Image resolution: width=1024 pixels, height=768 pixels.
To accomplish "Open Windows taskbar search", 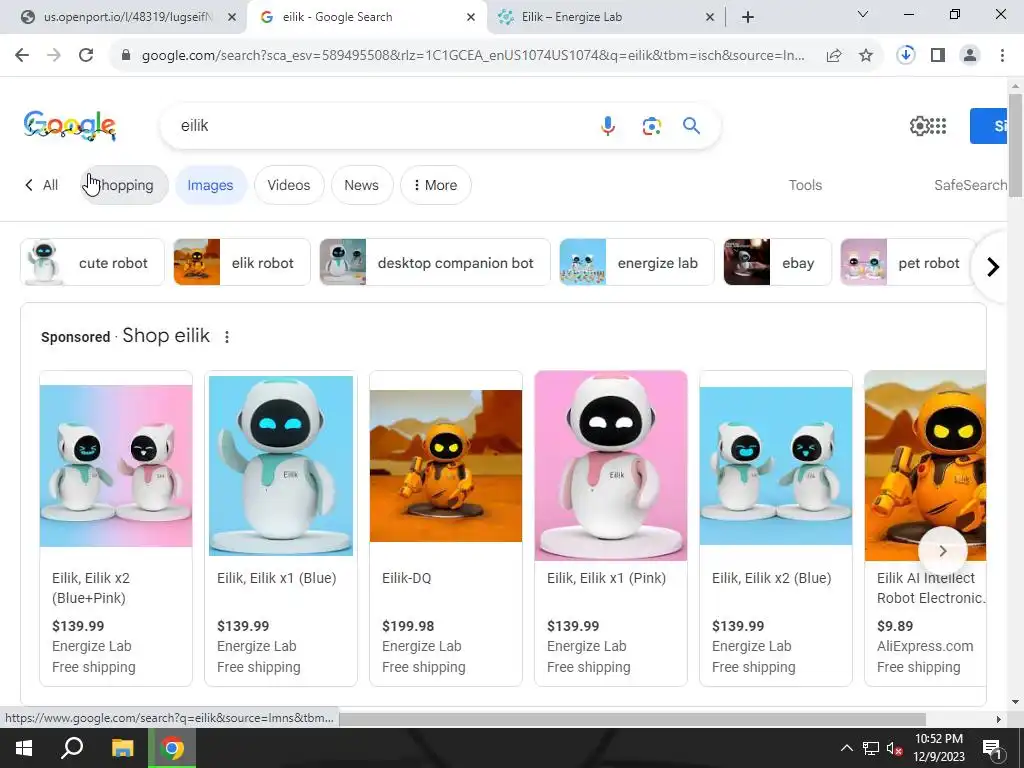I will 72,748.
